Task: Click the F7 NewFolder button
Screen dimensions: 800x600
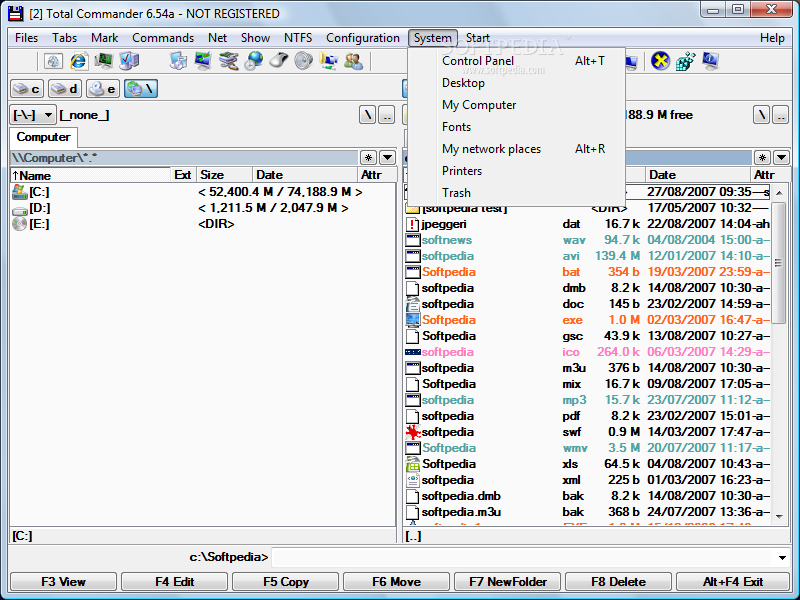Action: (x=508, y=582)
